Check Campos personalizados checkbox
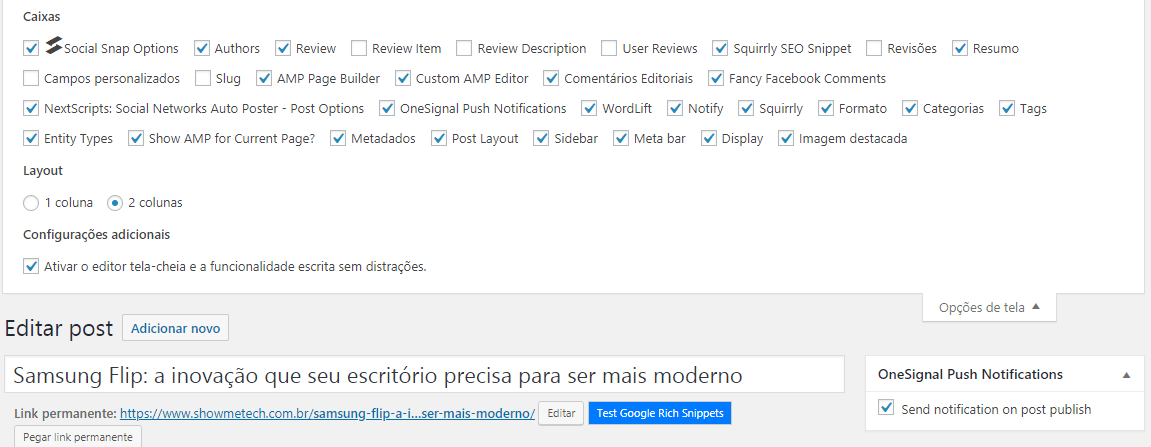The width and height of the screenshot is (1151, 447). (x=31, y=78)
